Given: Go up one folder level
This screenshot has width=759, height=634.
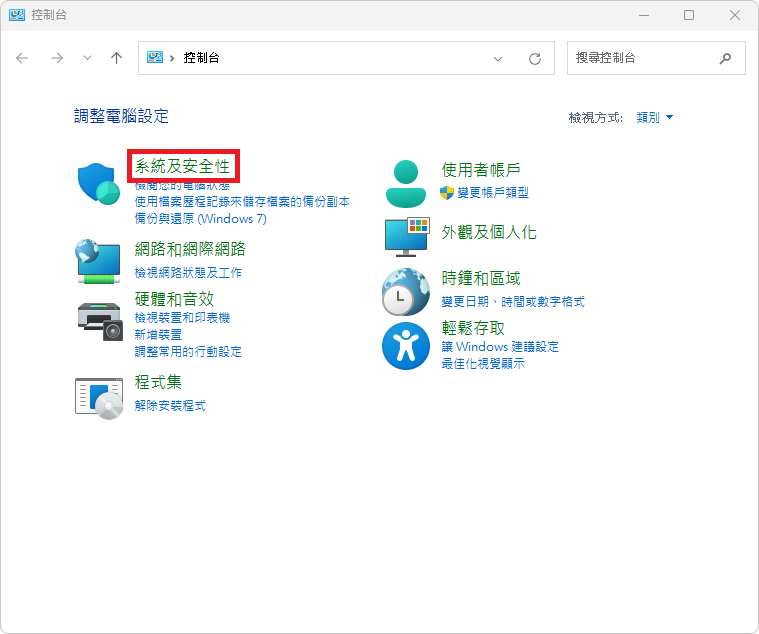Looking at the screenshot, I should [116, 58].
